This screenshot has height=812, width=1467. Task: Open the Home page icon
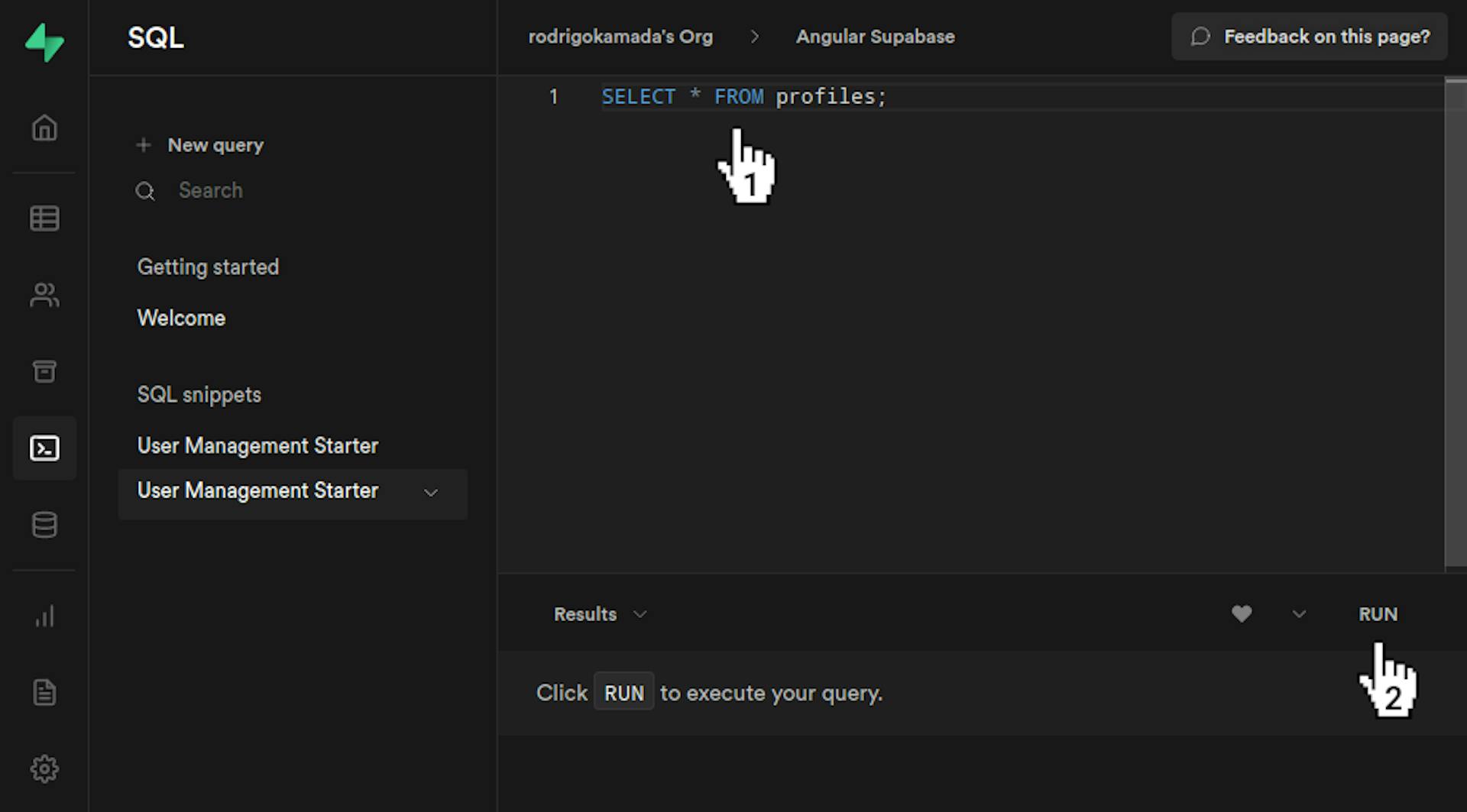(44, 128)
